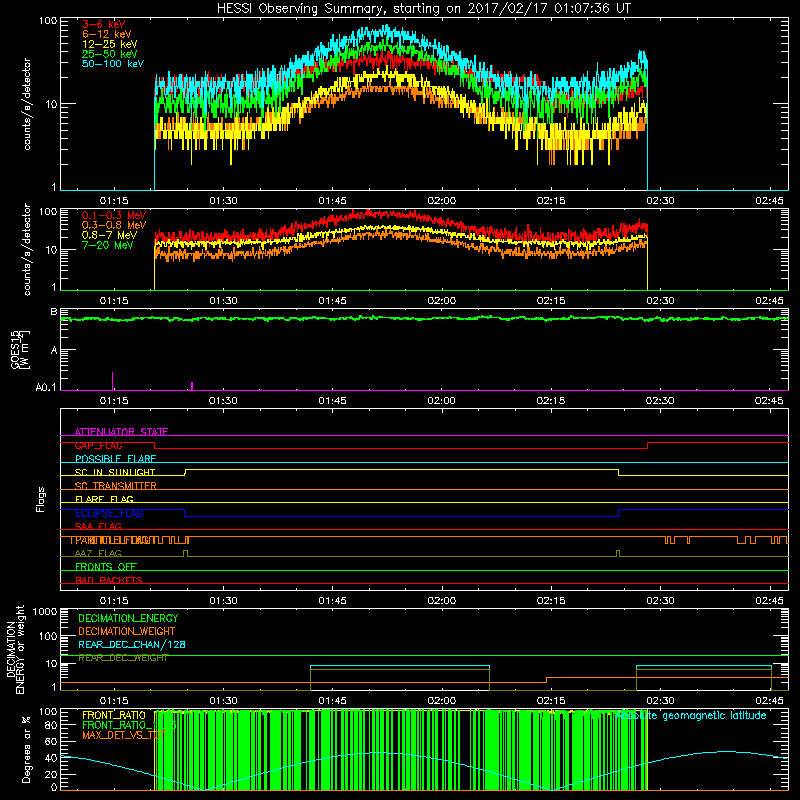Select the MAX_DET_VS_TOT legend label
The image size is (800, 800).
[124, 735]
